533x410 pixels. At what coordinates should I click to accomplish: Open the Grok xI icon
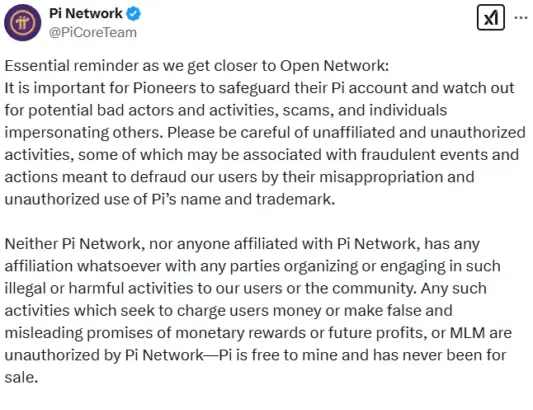point(491,17)
